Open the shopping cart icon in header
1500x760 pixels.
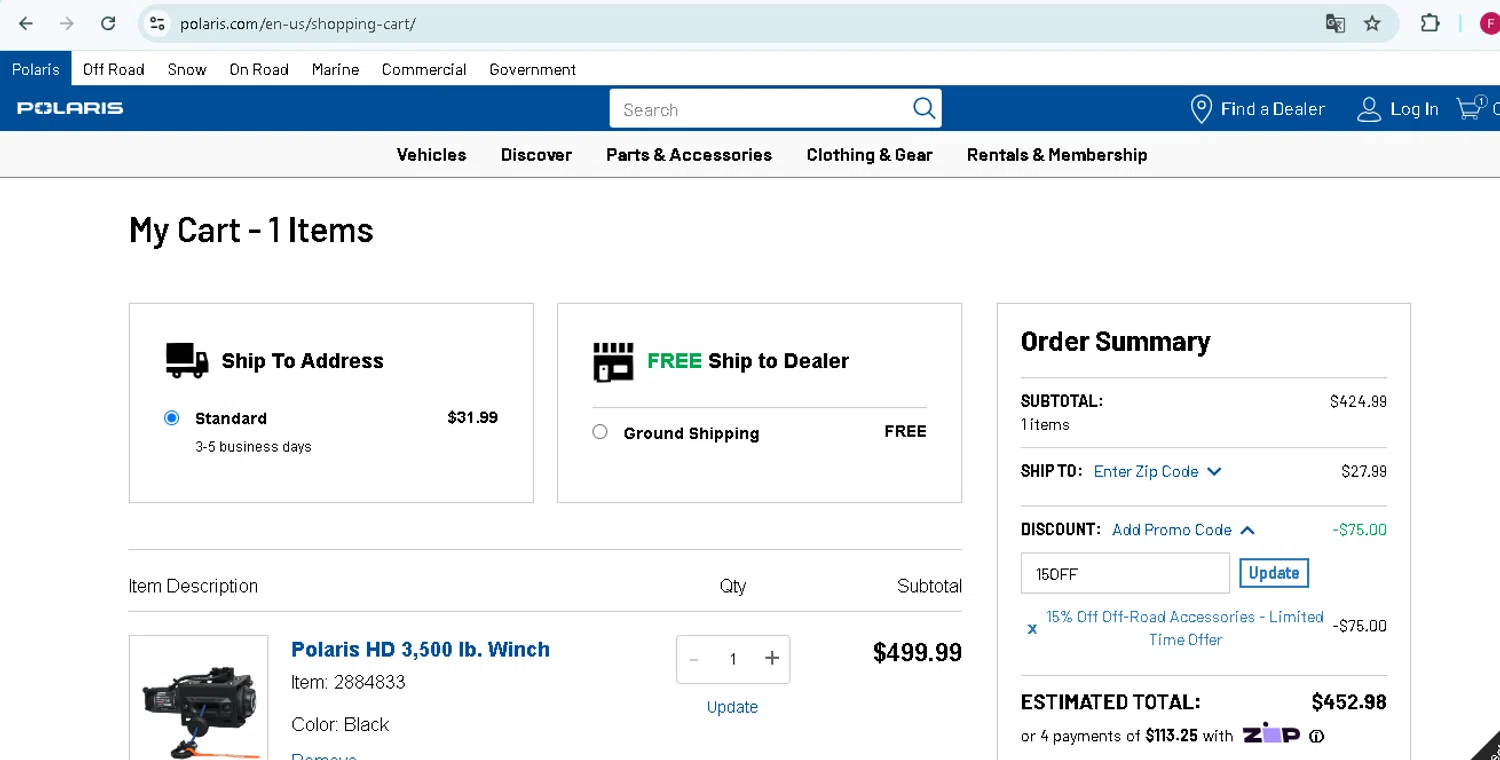coord(1470,108)
